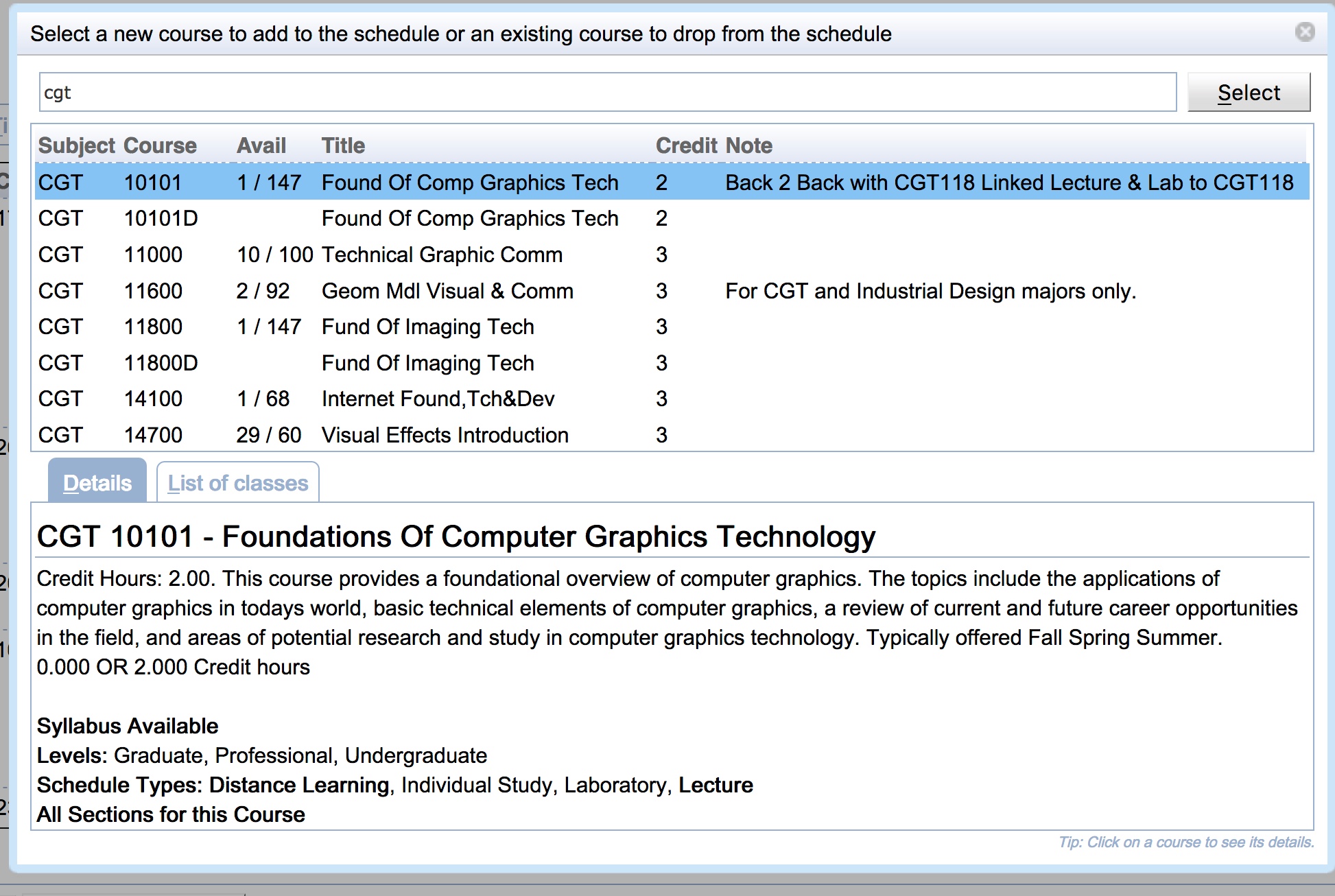Click availability 2 / 92 cell
The width and height of the screenshot is (1335, 896).
click(263, 291)
